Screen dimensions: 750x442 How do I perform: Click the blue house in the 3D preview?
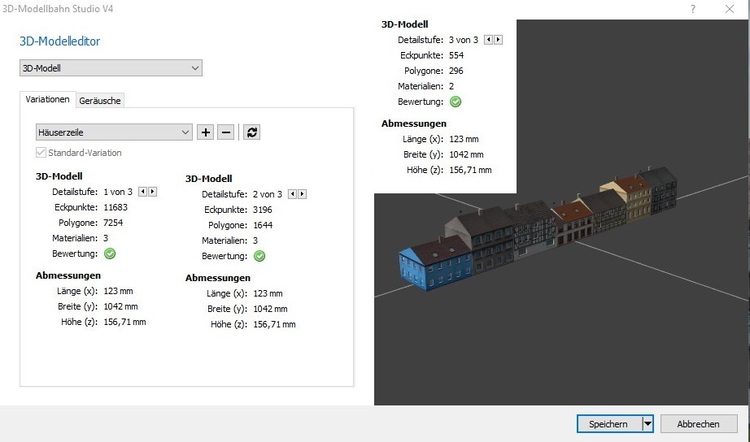point(434,264)
